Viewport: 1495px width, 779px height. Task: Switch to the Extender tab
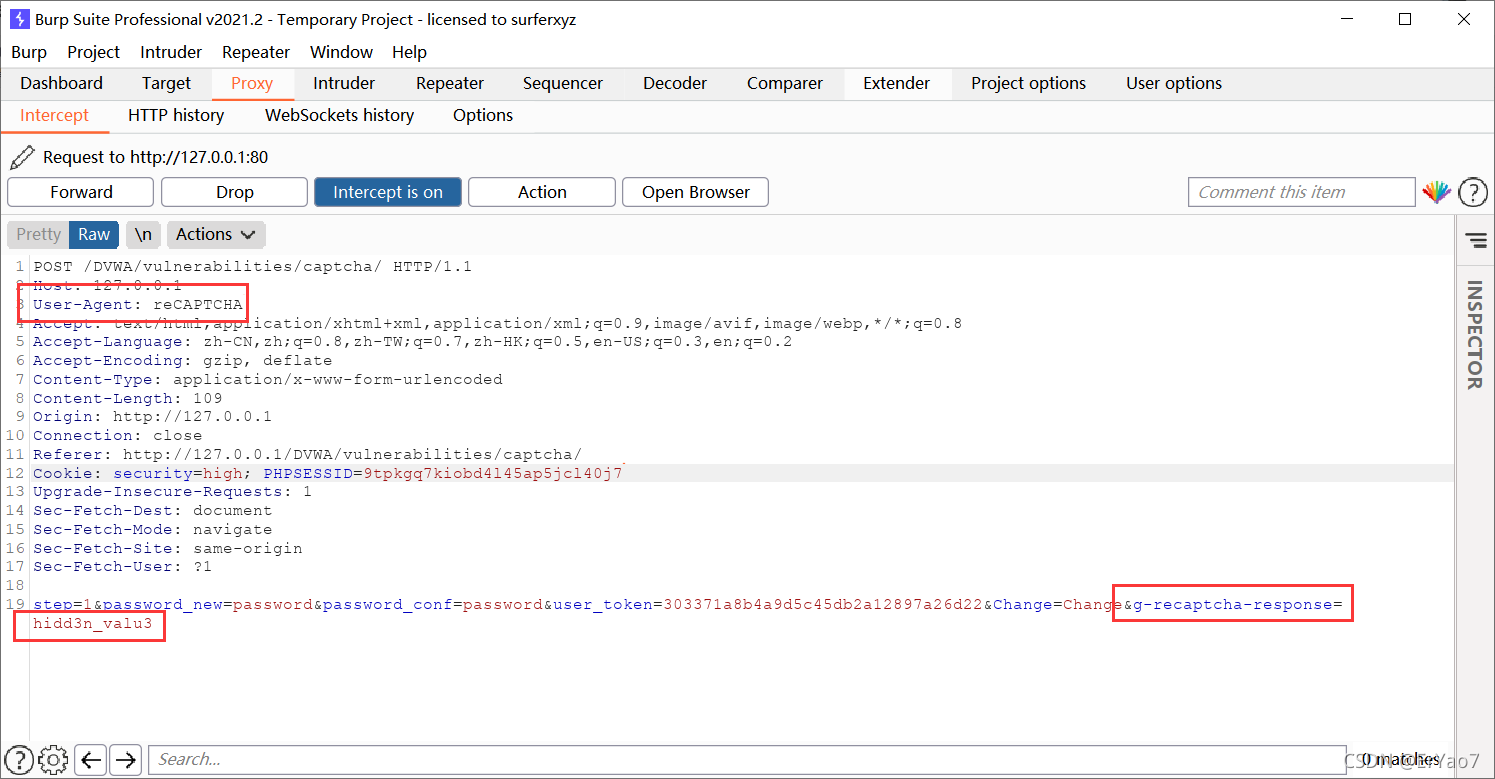pos(897,83)
